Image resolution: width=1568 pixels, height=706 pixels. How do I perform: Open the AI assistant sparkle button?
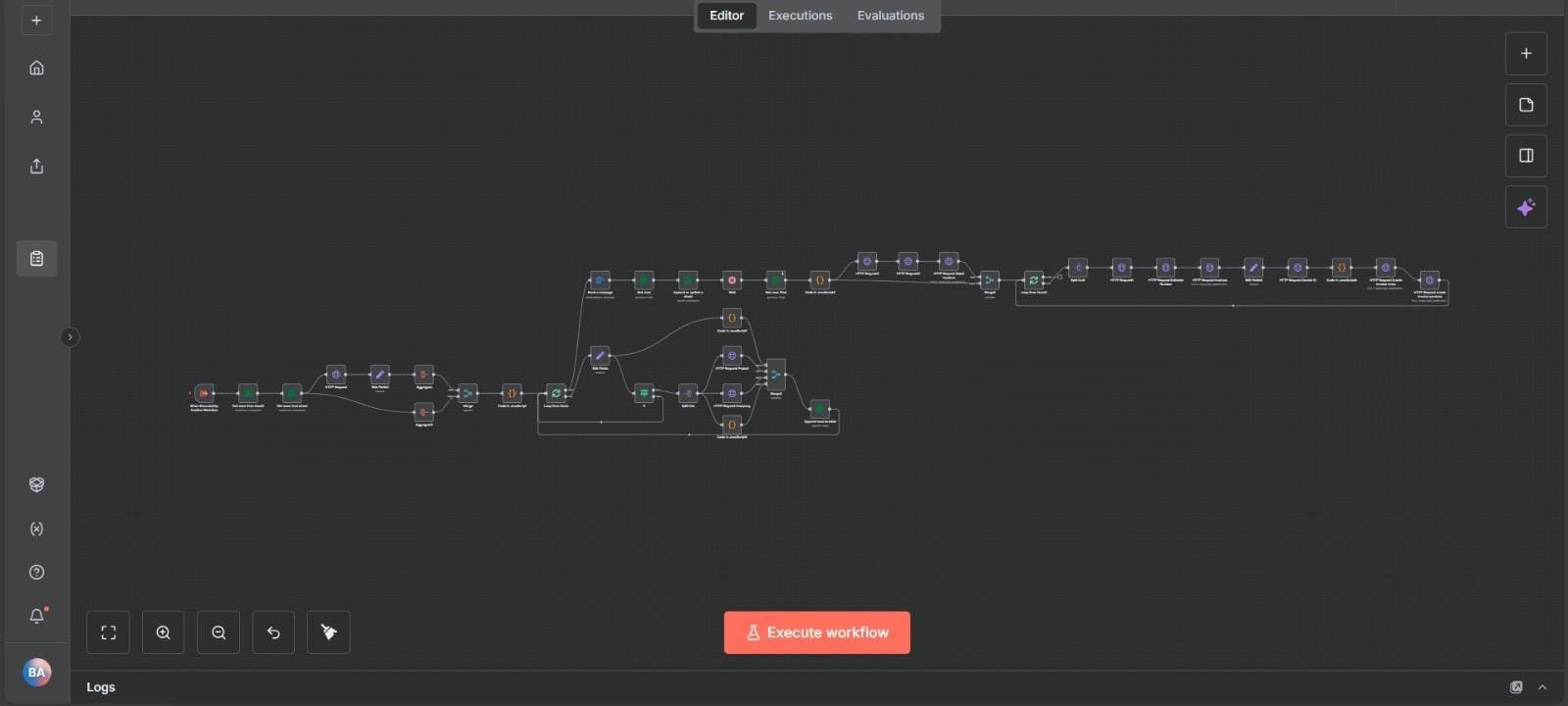(x=1526, y=208)
